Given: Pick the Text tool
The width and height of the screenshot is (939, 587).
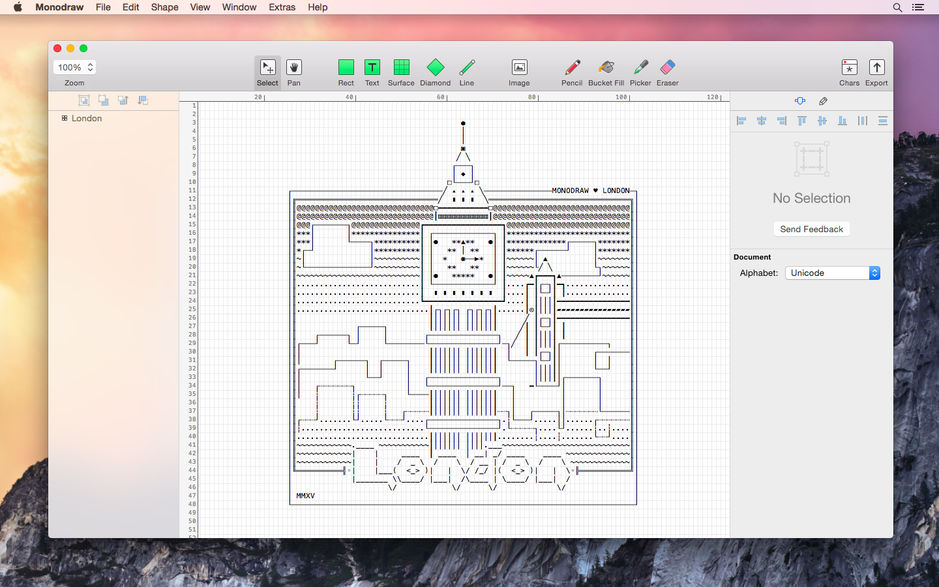Looking at the screenshot, I should click(x=372, y=72).
